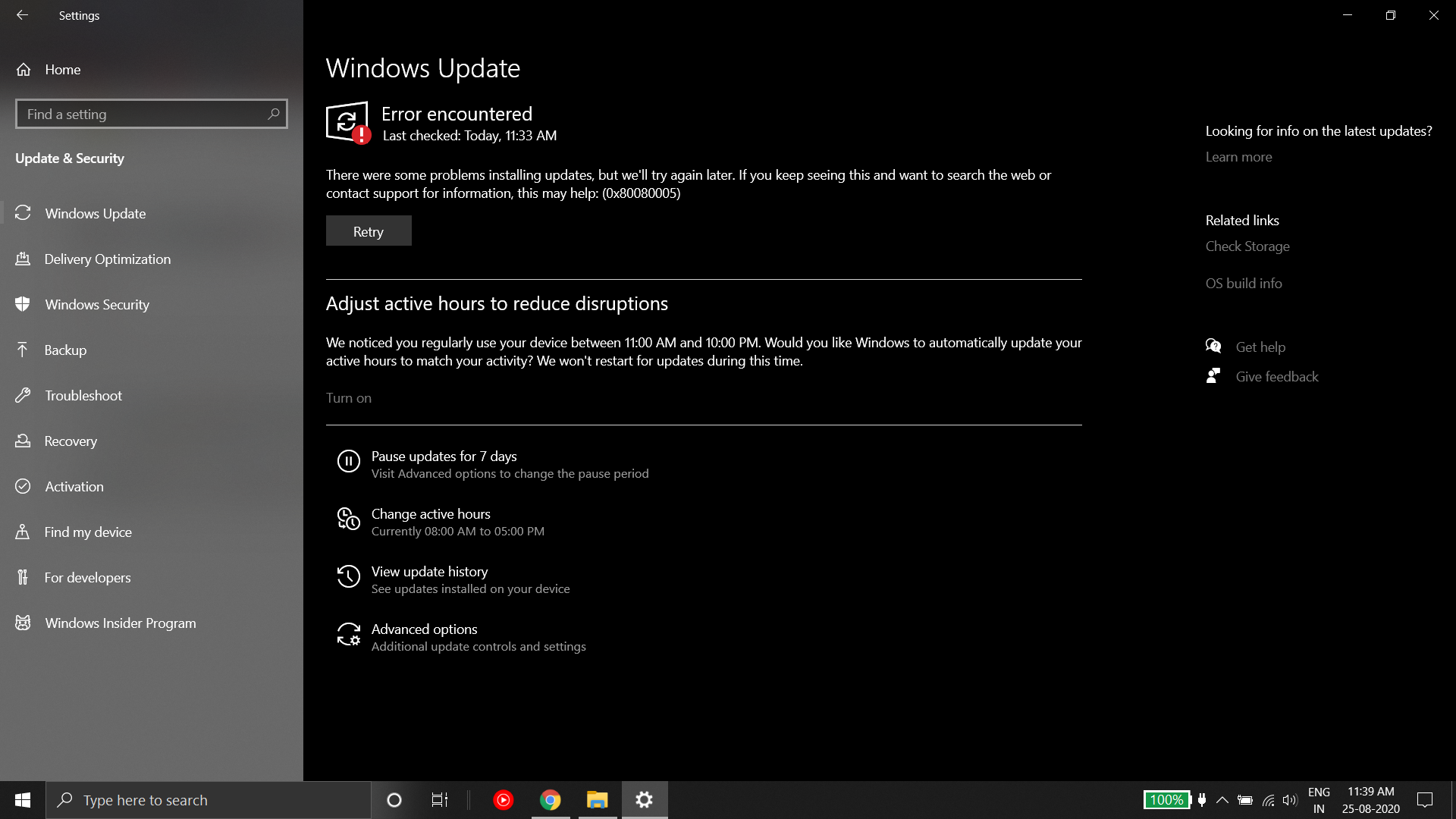Click the back arrow in Settings
Screen dimensions: 1456x819
[x=22, y=15]
